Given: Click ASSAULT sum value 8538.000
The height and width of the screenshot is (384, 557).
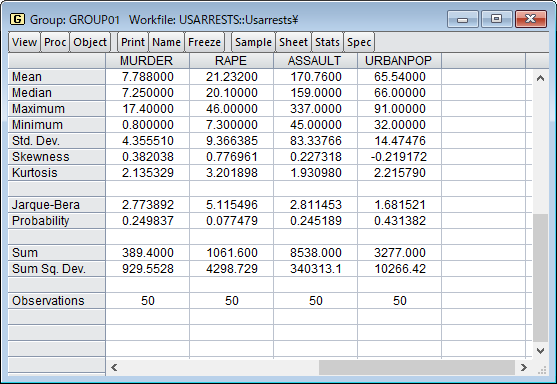Looking at the screenshot, I should [x=316, y=253].
